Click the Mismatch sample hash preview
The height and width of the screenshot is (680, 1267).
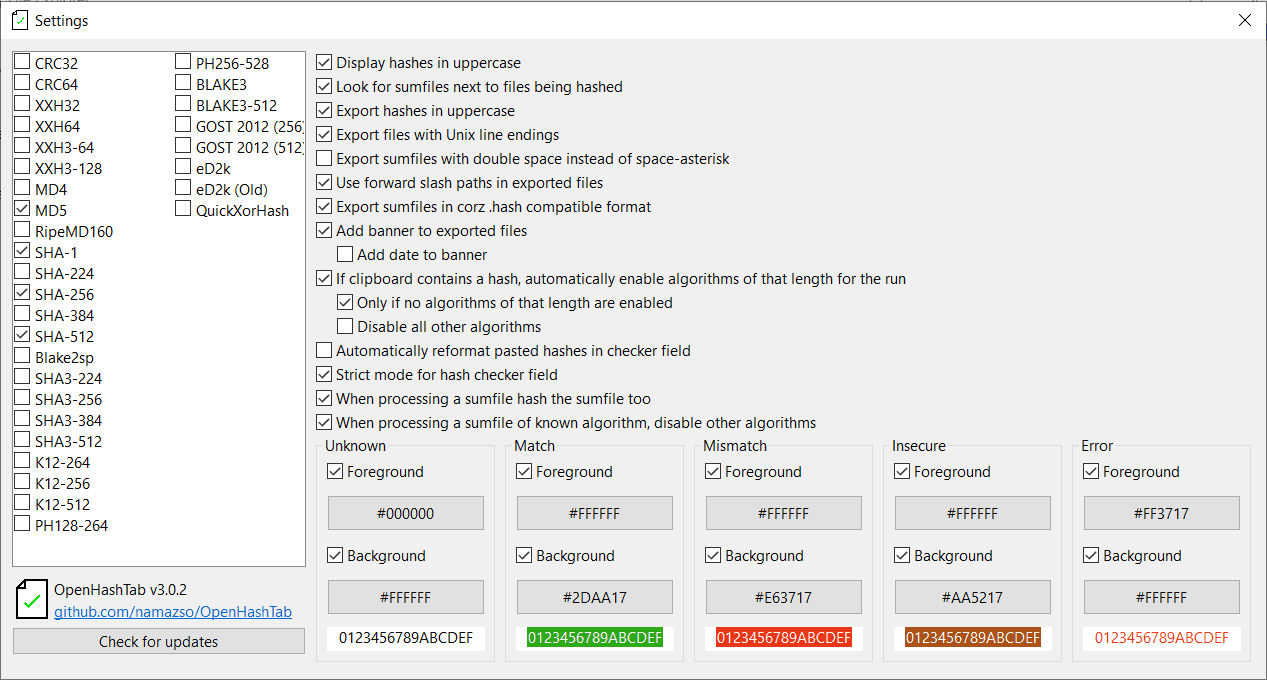pos(784,638)
